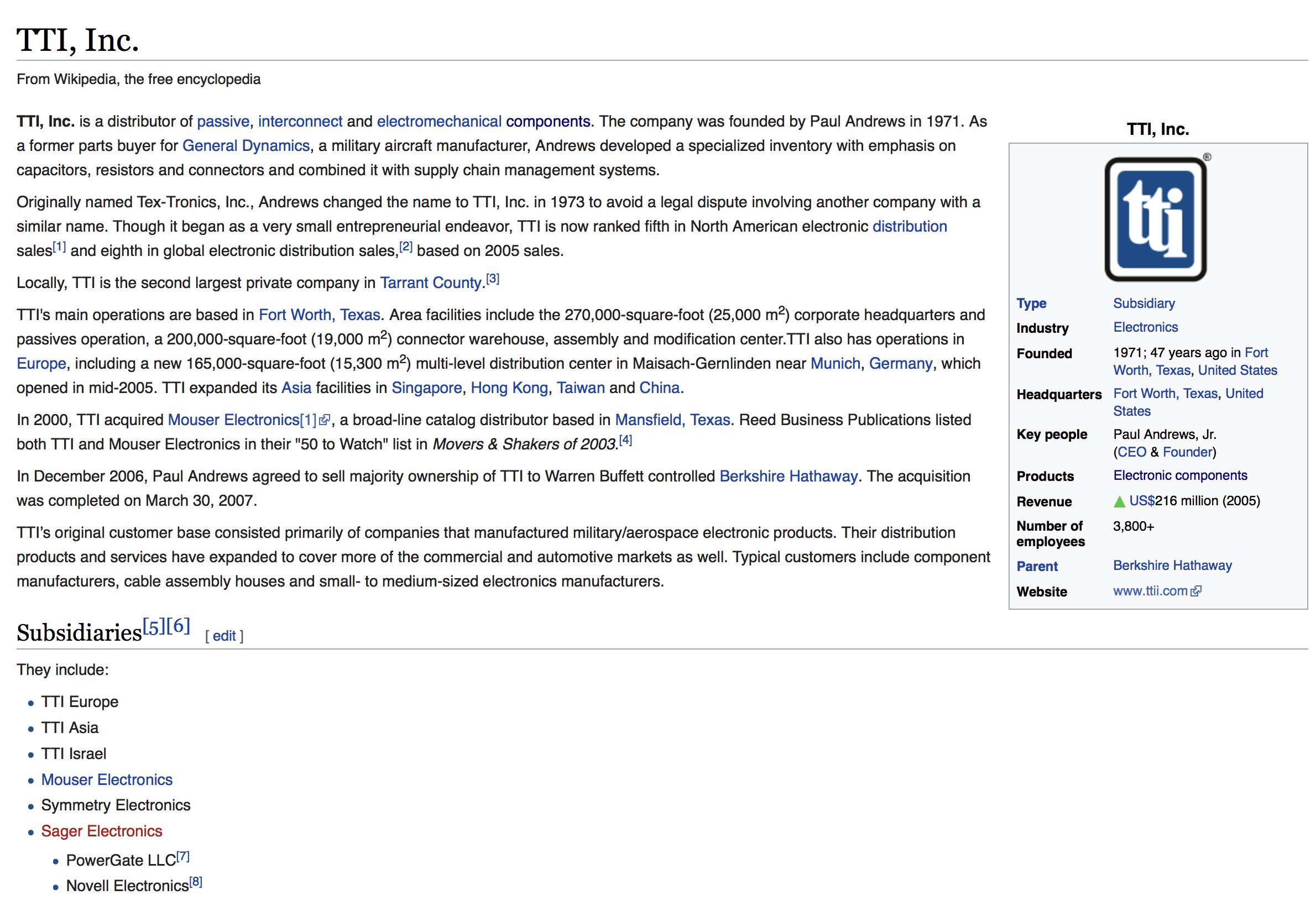Click citation [6] in Subsidiaries heading

click(178, 626)
